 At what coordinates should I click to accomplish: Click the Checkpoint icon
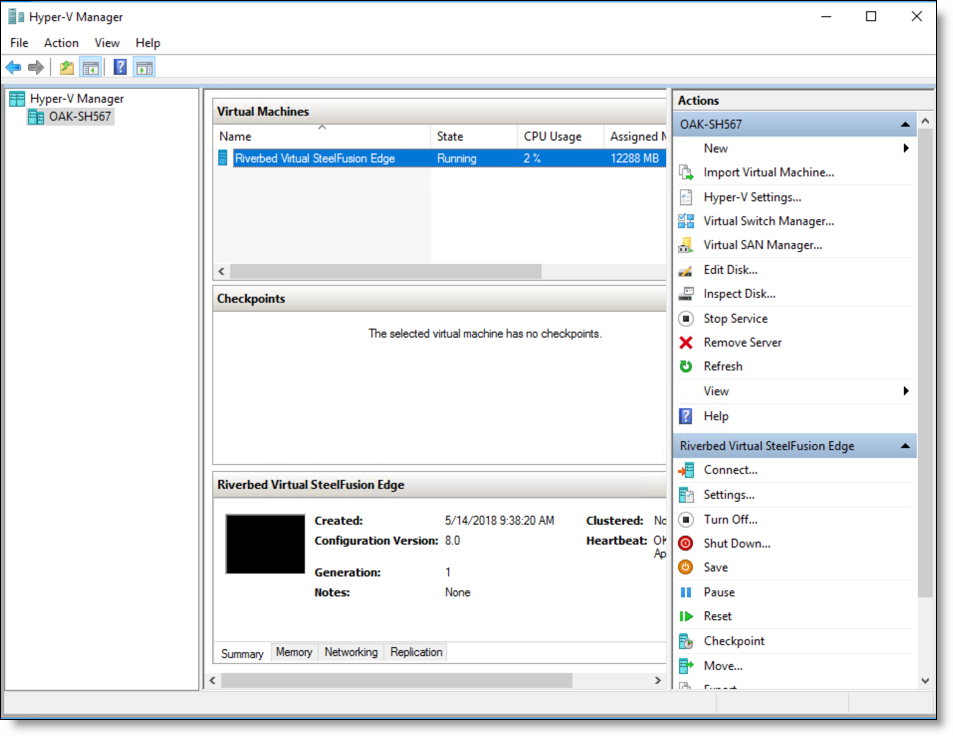coord(686,641)
